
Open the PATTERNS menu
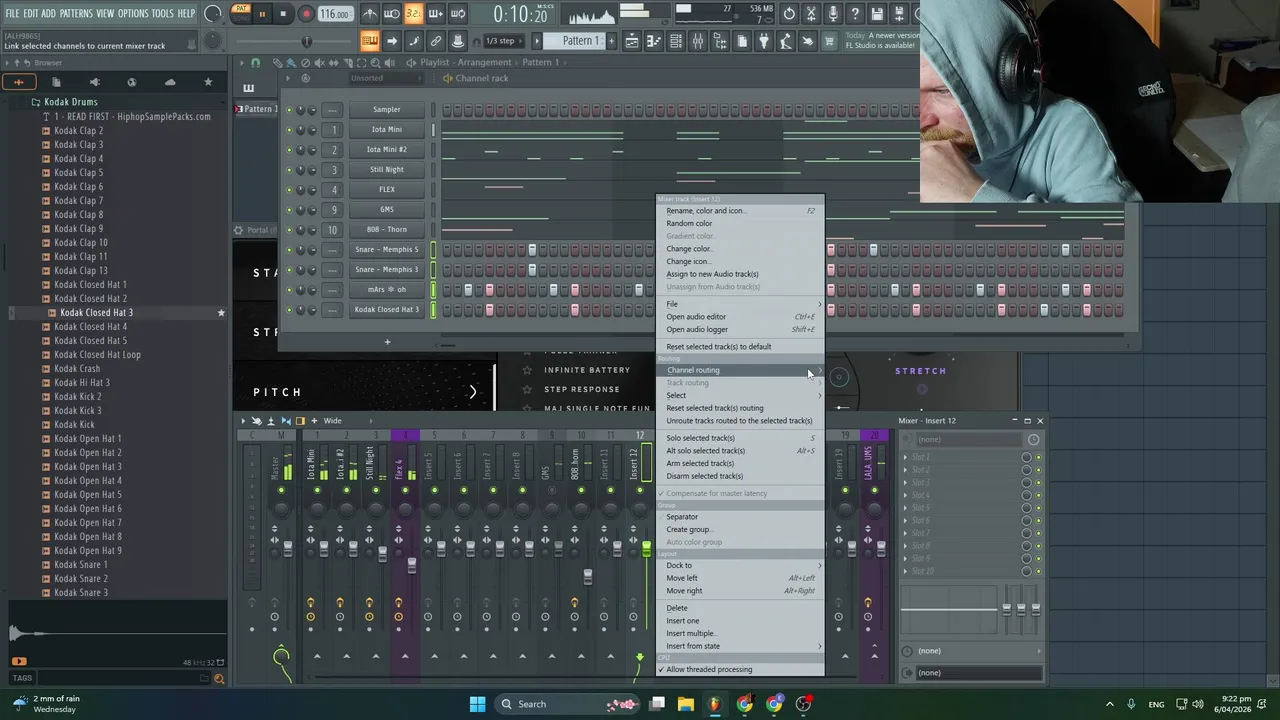[76, 13]
